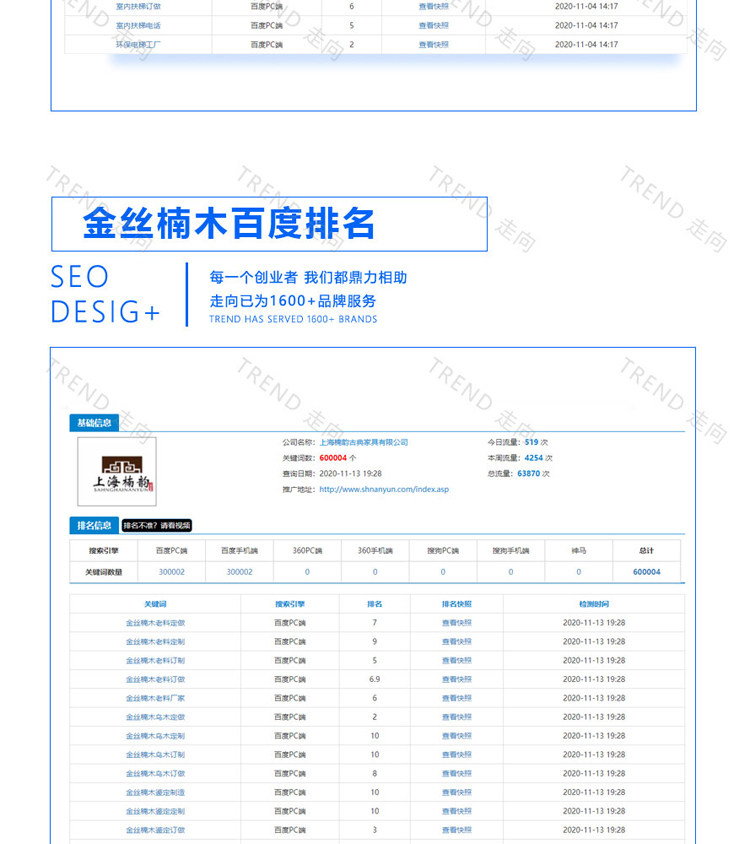View 查看快照 for 环保电梯工厂 row

point(433,45)
